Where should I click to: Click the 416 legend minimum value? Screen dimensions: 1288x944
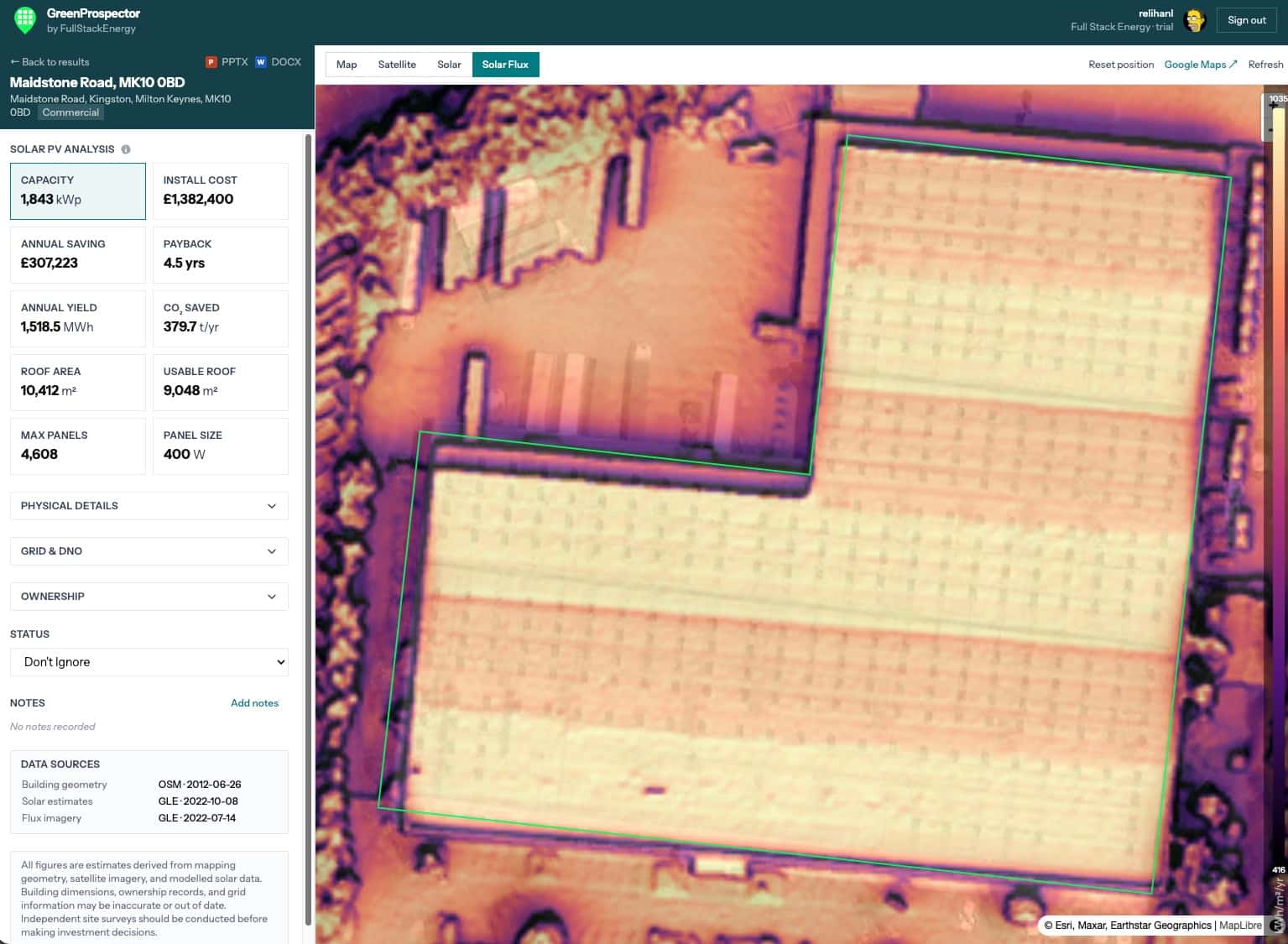click(x=1279, y=870)
